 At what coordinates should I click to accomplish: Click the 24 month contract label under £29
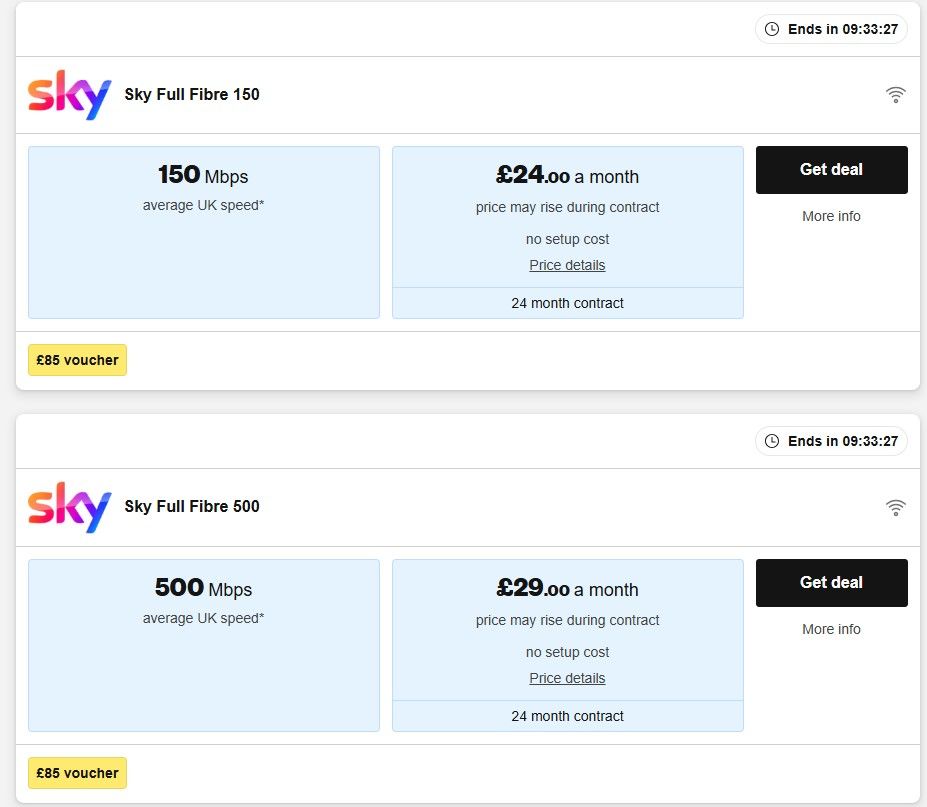coord(567,716)
